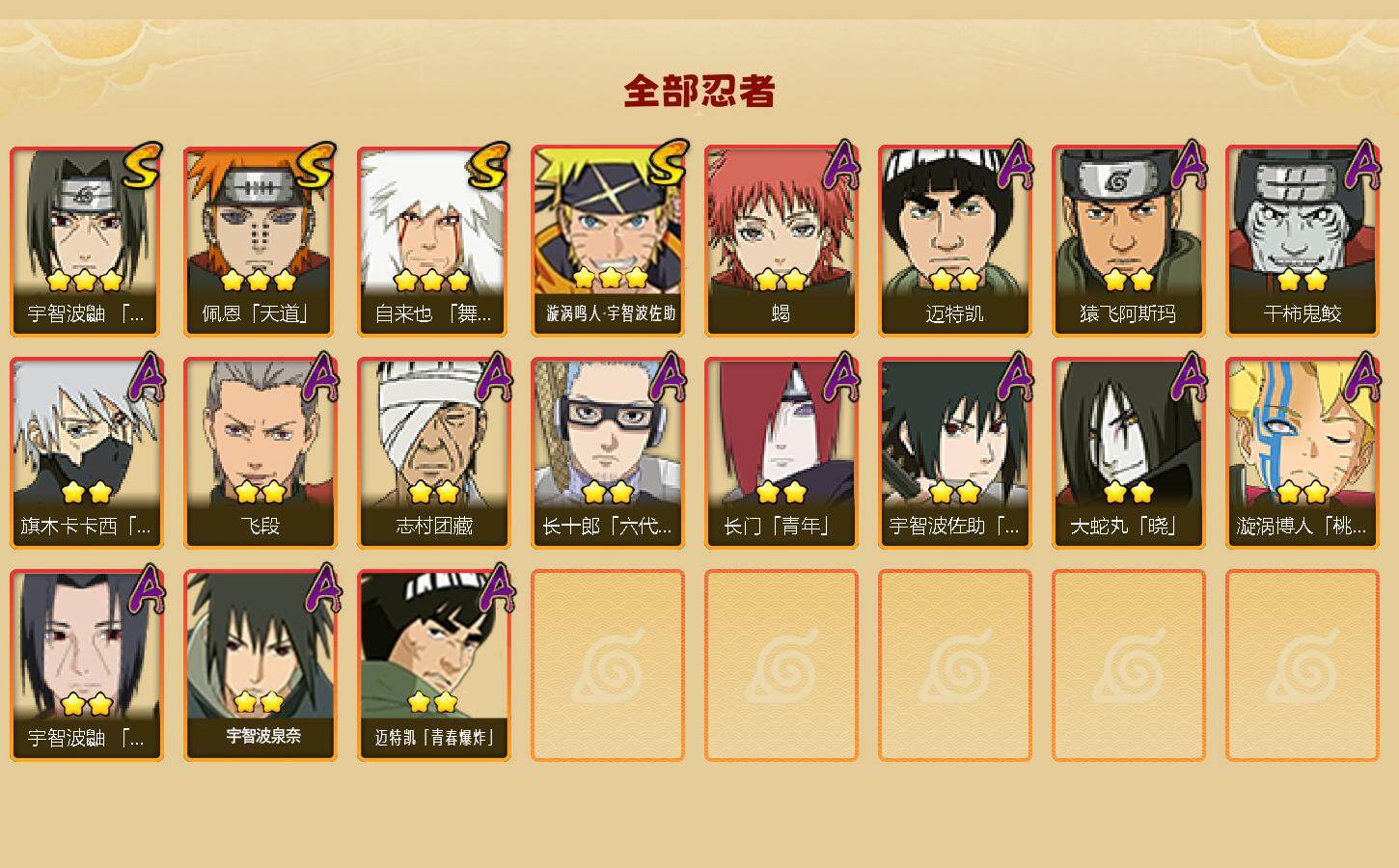
Task: Open the 长门「青年」 ninja card
Action: (781, 453)
